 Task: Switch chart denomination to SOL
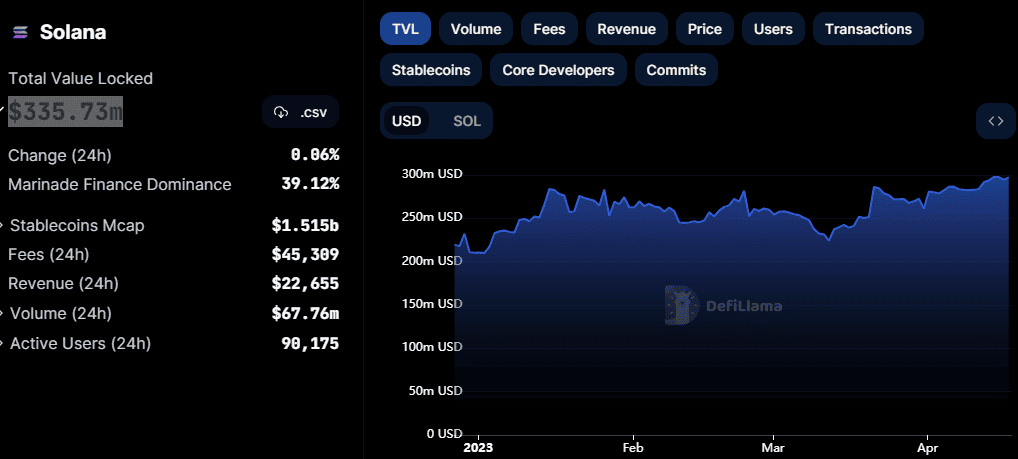coord(467,121)
